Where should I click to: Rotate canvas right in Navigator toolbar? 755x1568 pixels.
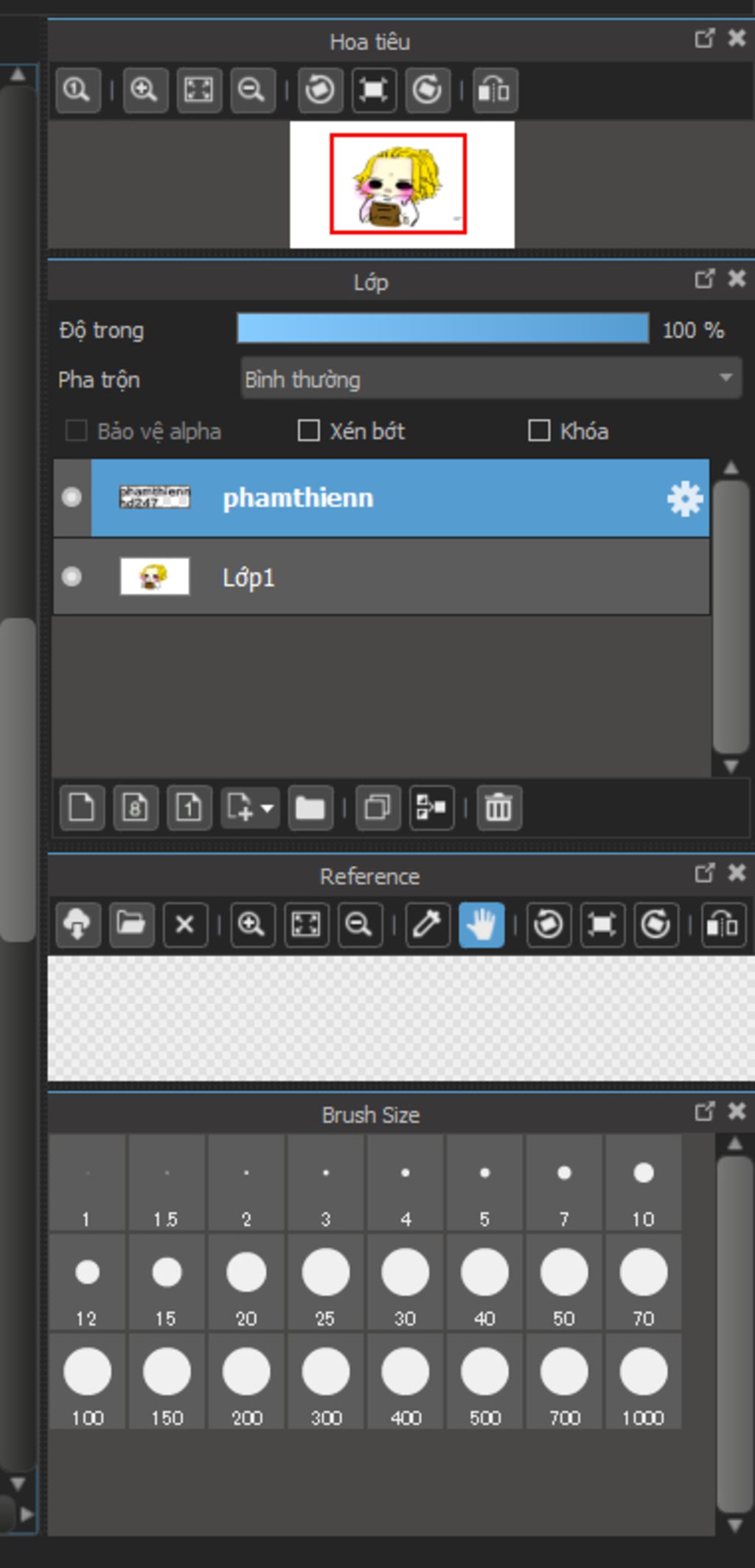coord(428,90)
